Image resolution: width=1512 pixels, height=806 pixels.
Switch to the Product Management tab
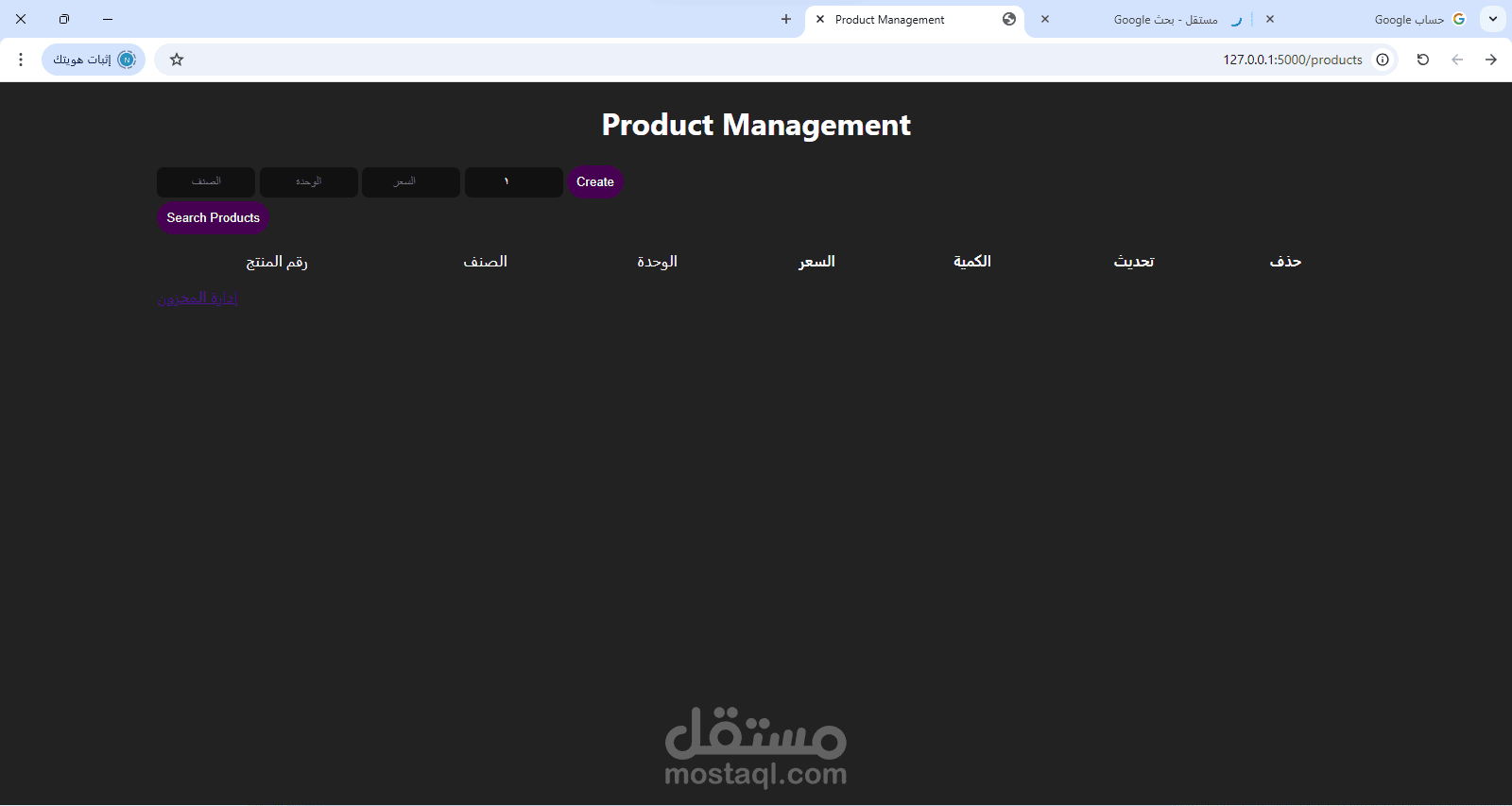915,20
